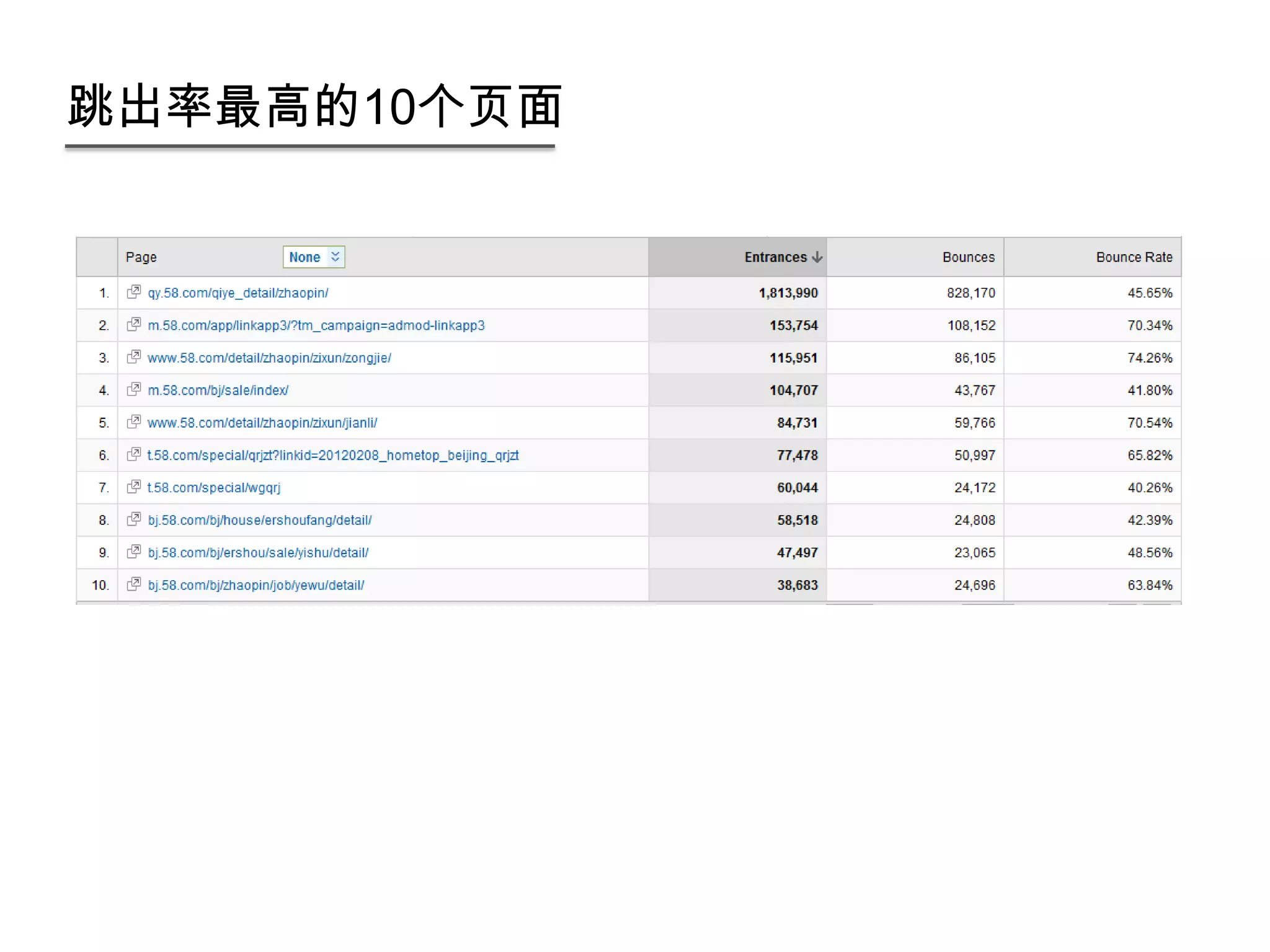
Task: Click the Page column header
Action: pyautogui.click(x=141, y=257)
